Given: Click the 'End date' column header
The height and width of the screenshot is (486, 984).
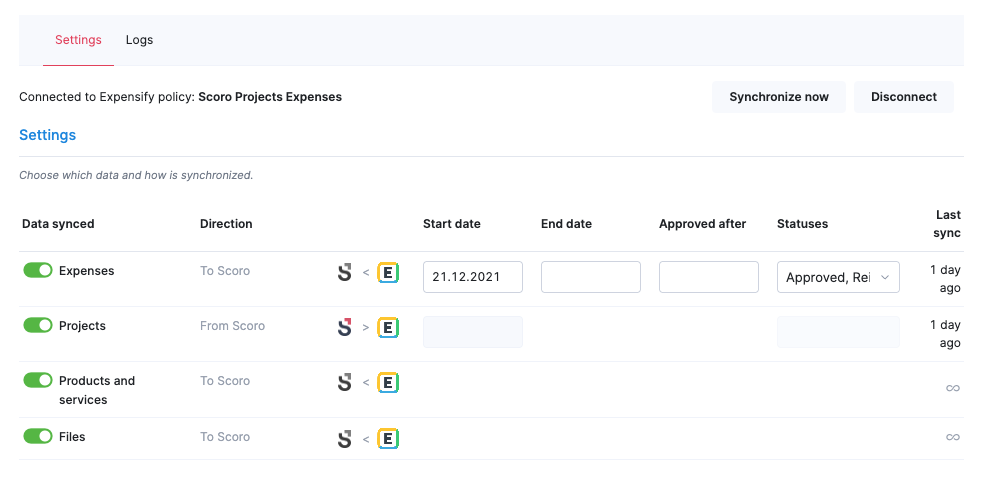Looking at the screenshot, I should pyautogui.click(x=566, y=224).
